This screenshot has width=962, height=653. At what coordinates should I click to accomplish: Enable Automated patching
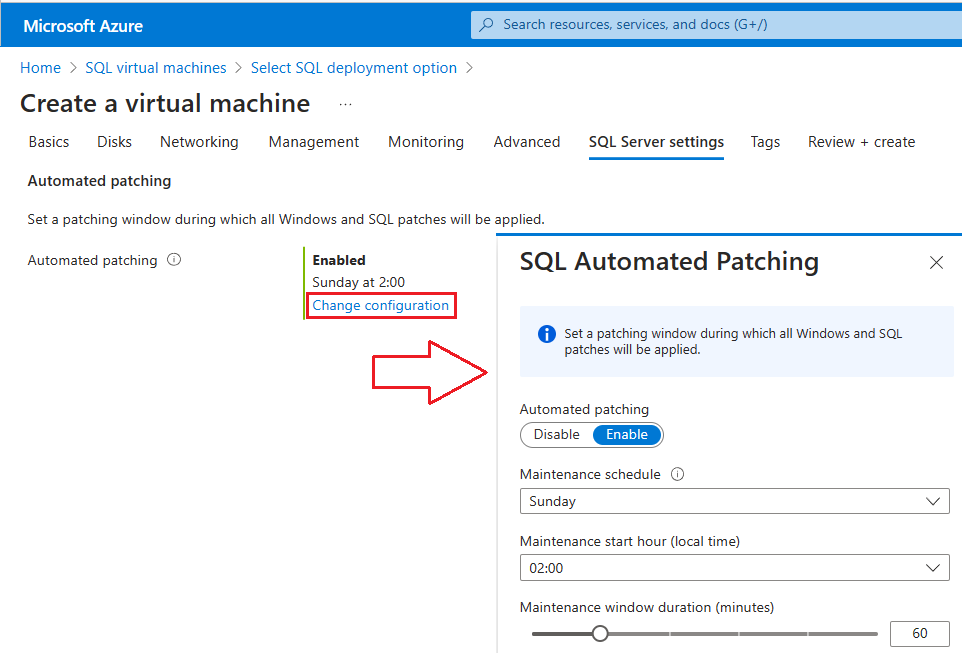point(627,434)
